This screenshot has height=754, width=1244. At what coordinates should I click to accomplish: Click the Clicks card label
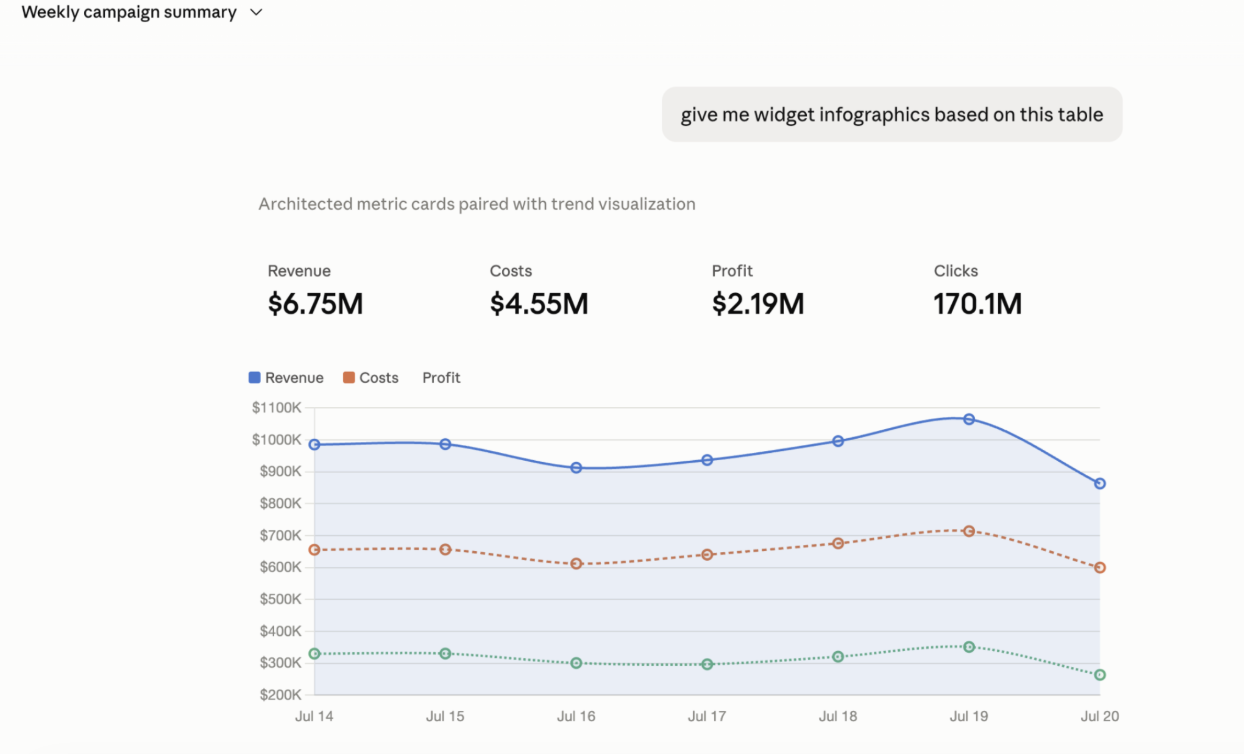pyautogui.click(x=956, y=271)
